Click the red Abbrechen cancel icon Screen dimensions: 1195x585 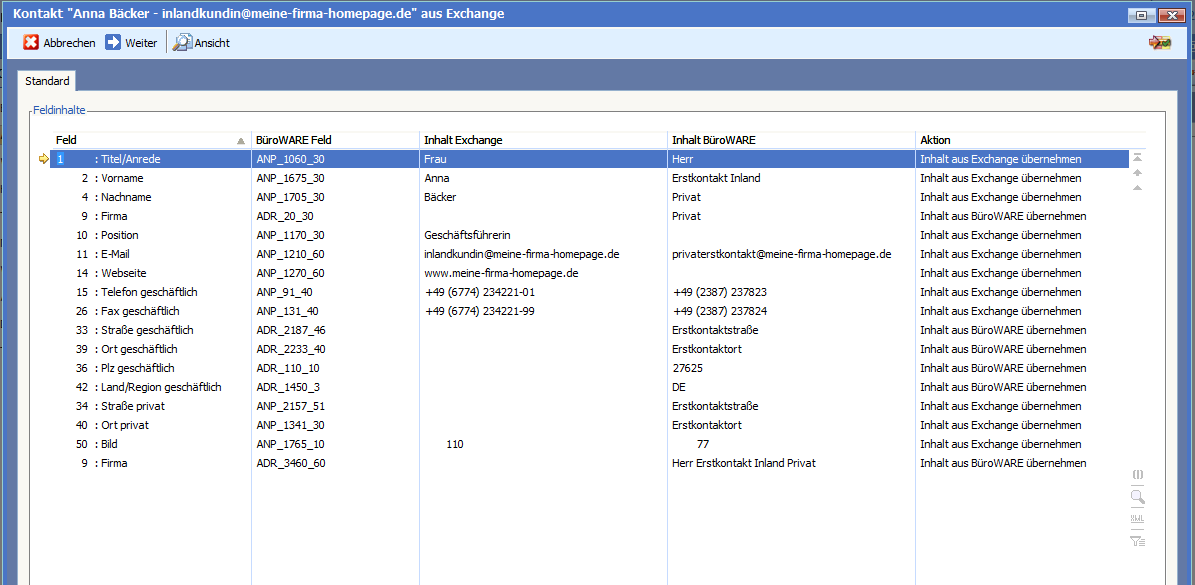pyautogui.click(x=31, y=43)
